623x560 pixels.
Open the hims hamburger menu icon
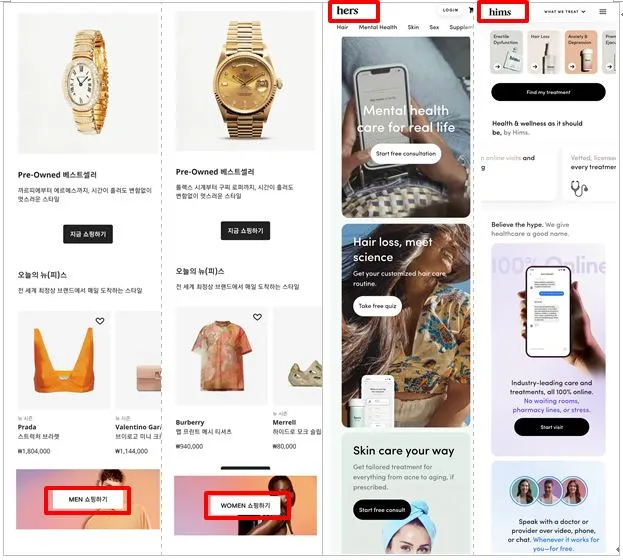coord(603,12)
